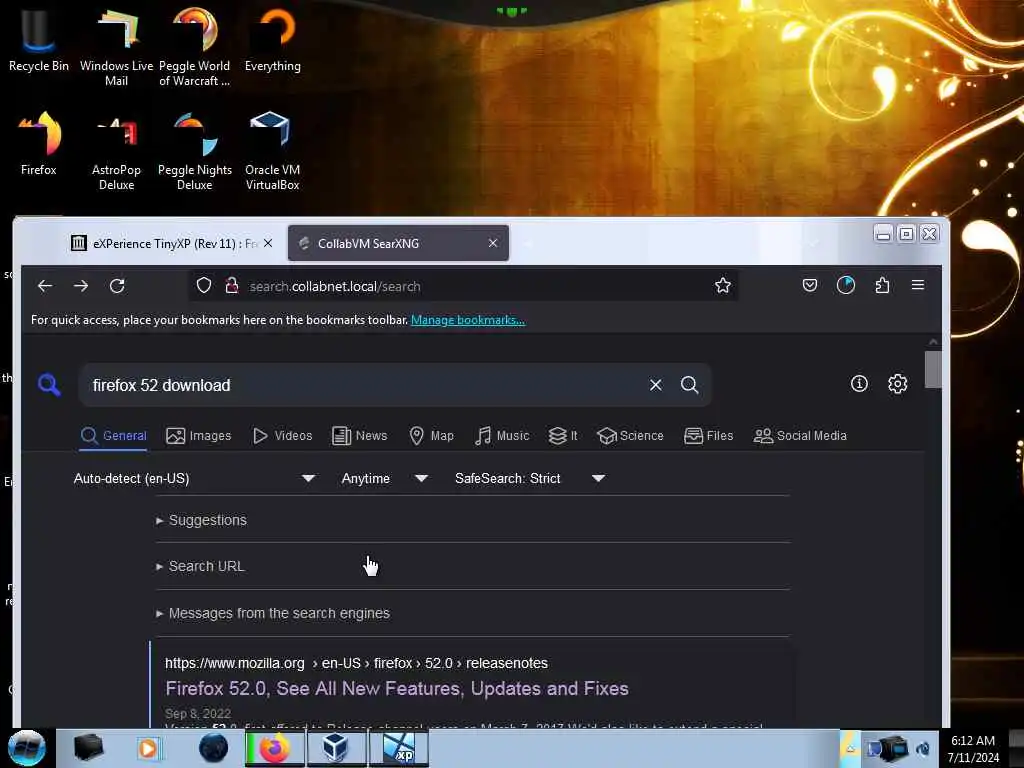
Task: Open the Everything desktop shortcut
Action: pos(272,39)
